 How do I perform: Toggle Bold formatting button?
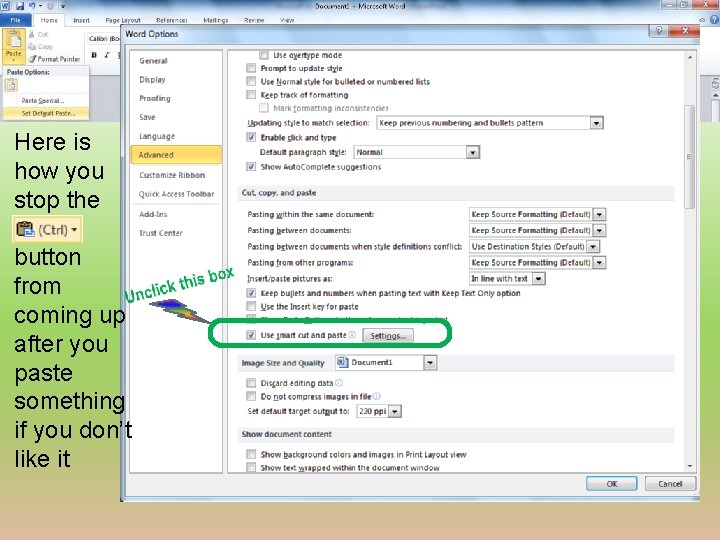94,55
